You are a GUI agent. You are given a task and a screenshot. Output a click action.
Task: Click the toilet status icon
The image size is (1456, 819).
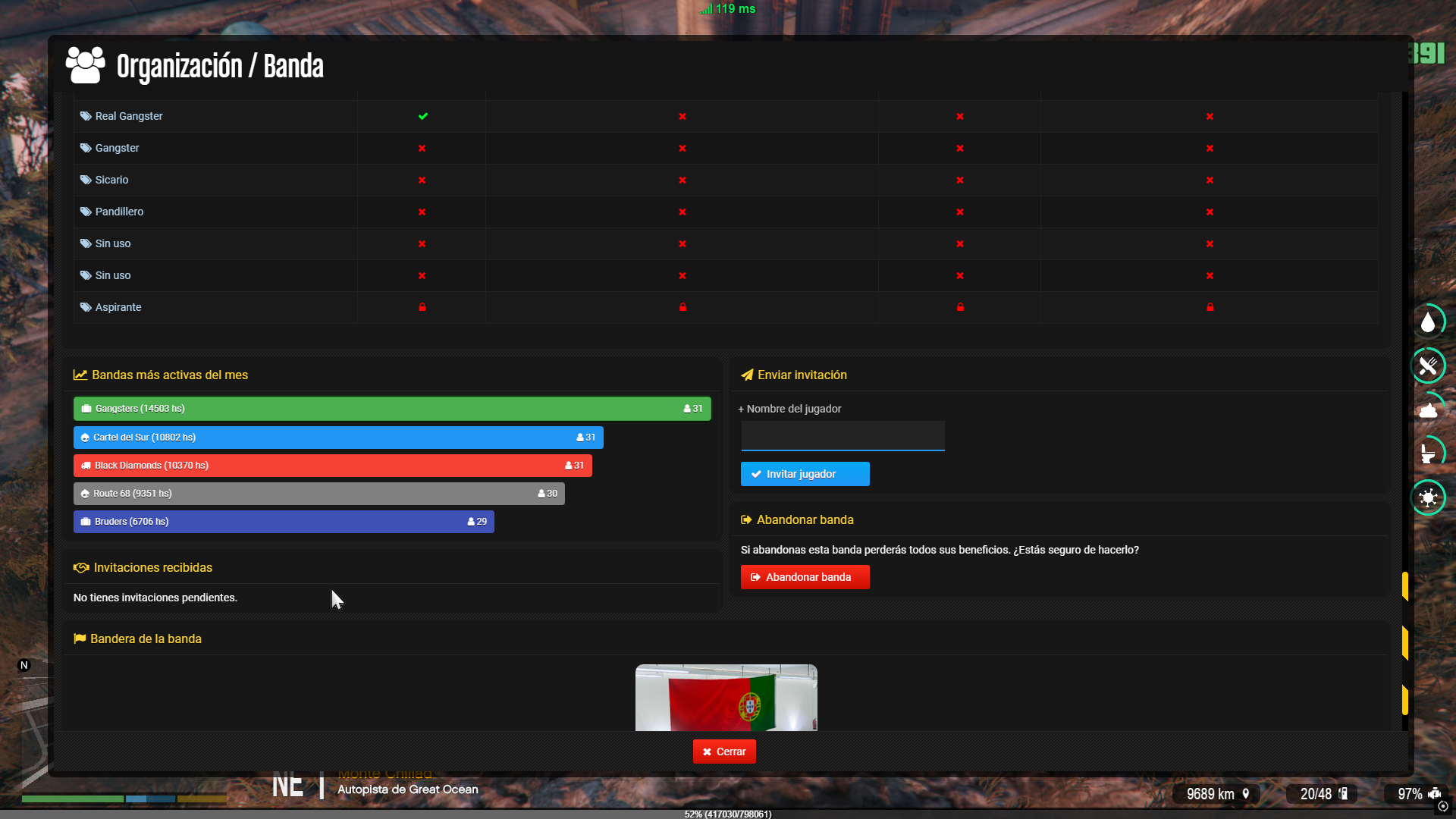1428,453
